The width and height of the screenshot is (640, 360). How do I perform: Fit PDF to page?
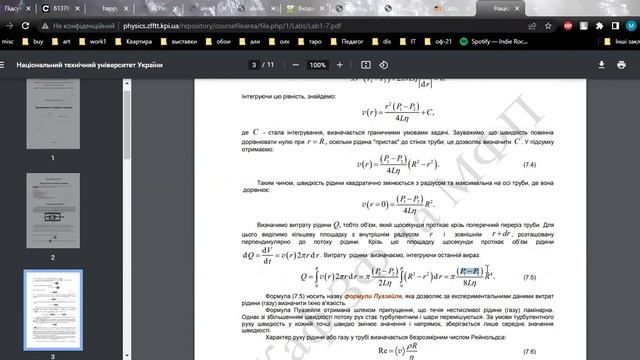coord(366,65)
